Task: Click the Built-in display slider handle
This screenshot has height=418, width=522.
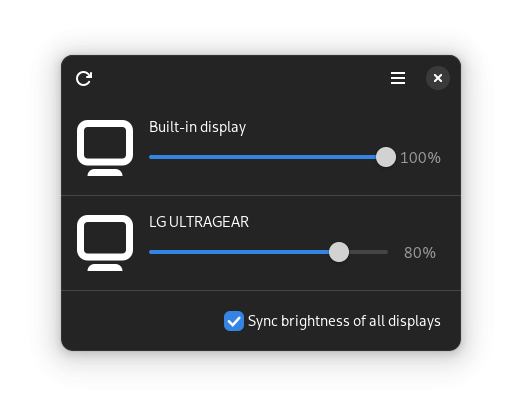Action: pos(386,157)
